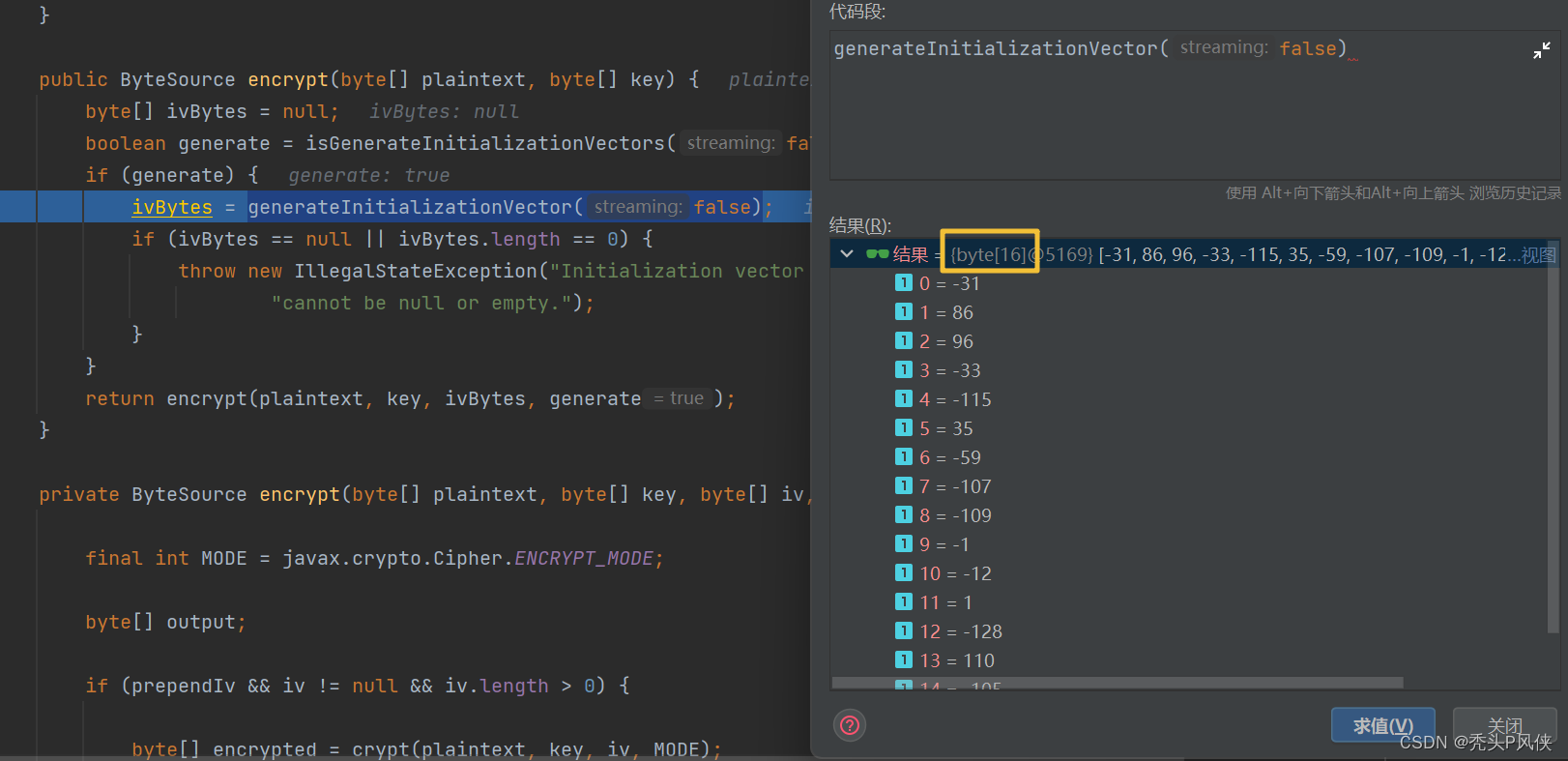Screen dimensions: 1568x761
Task: Click the field icon for element 5
Action: point(904,427)
